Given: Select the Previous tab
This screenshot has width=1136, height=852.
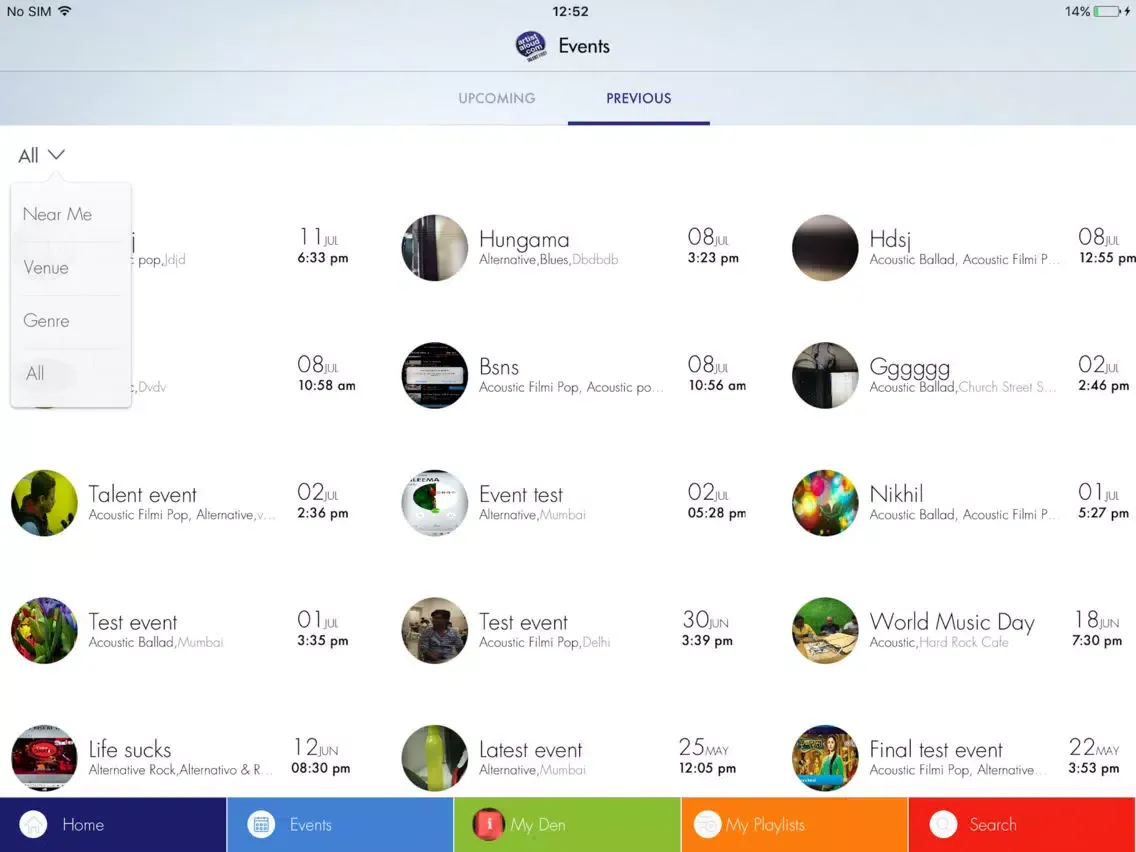Looking at the screenshot, I should (x=638, y=98).
